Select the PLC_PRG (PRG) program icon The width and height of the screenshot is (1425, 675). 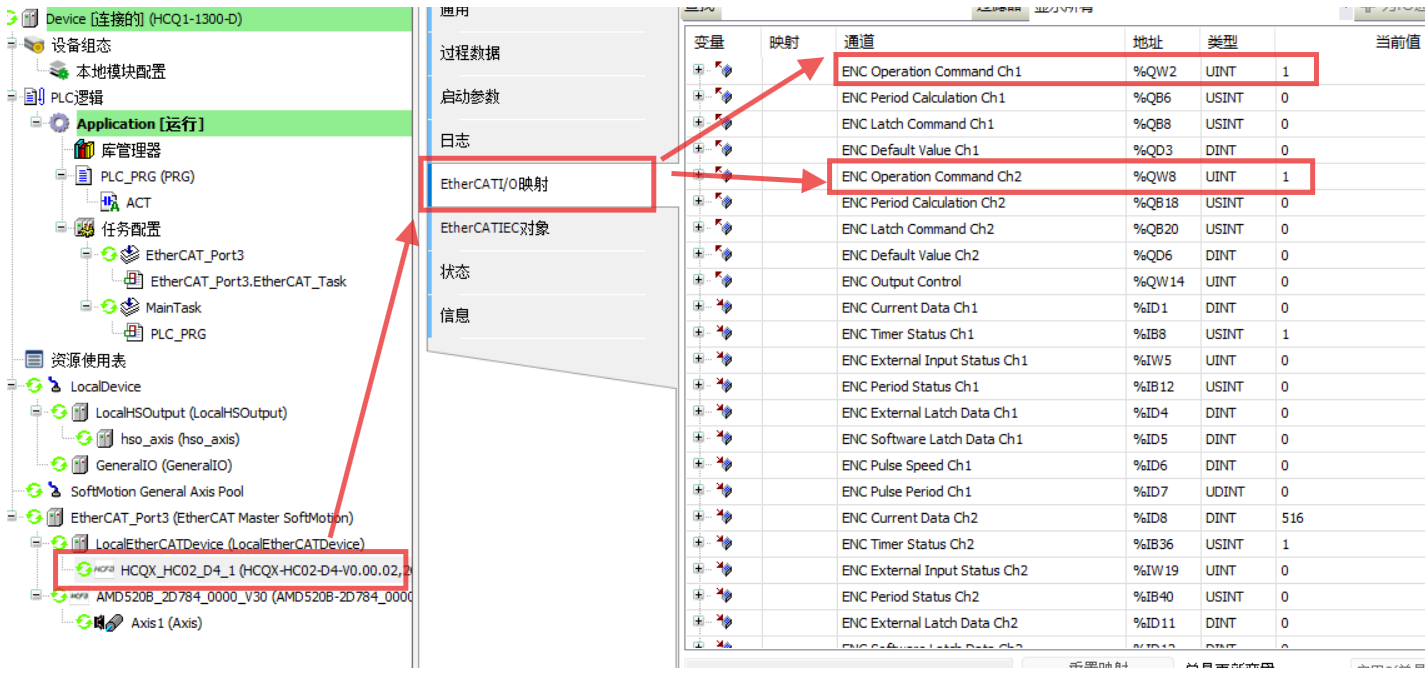[84, 176]
